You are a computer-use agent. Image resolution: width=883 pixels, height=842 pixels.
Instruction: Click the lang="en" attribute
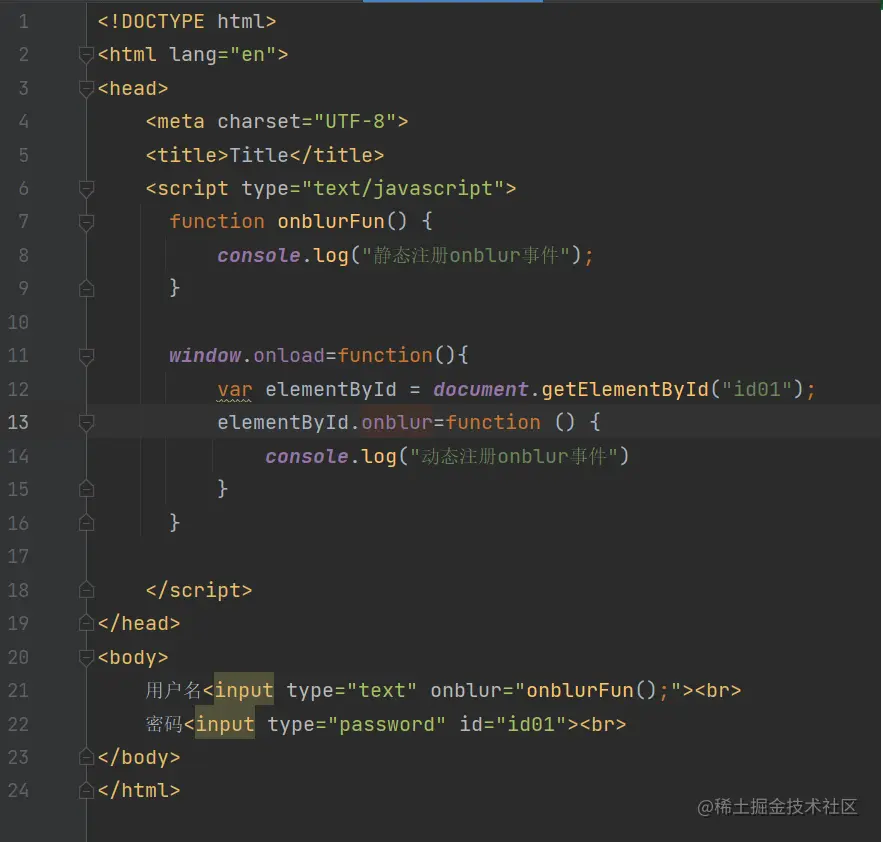[222, 55]
